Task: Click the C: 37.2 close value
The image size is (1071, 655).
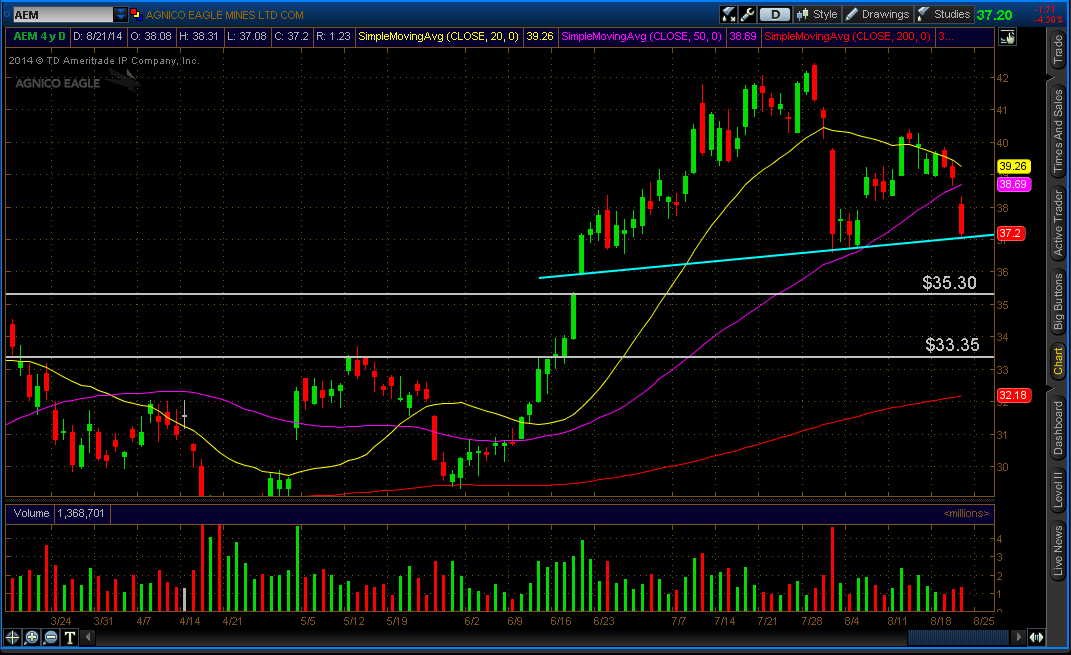Action: click(292, 36)
